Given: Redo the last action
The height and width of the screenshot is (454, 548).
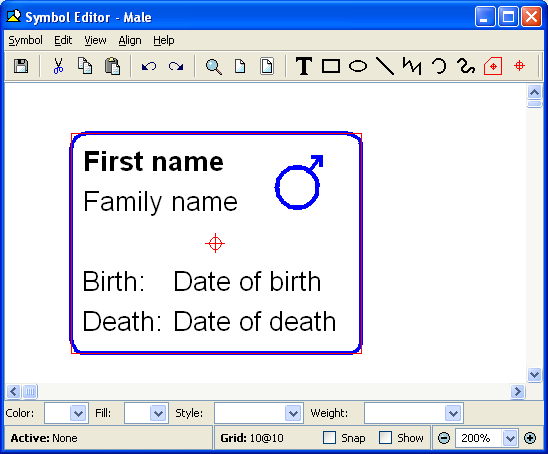Looking at the screenshot, I should 176,66.
